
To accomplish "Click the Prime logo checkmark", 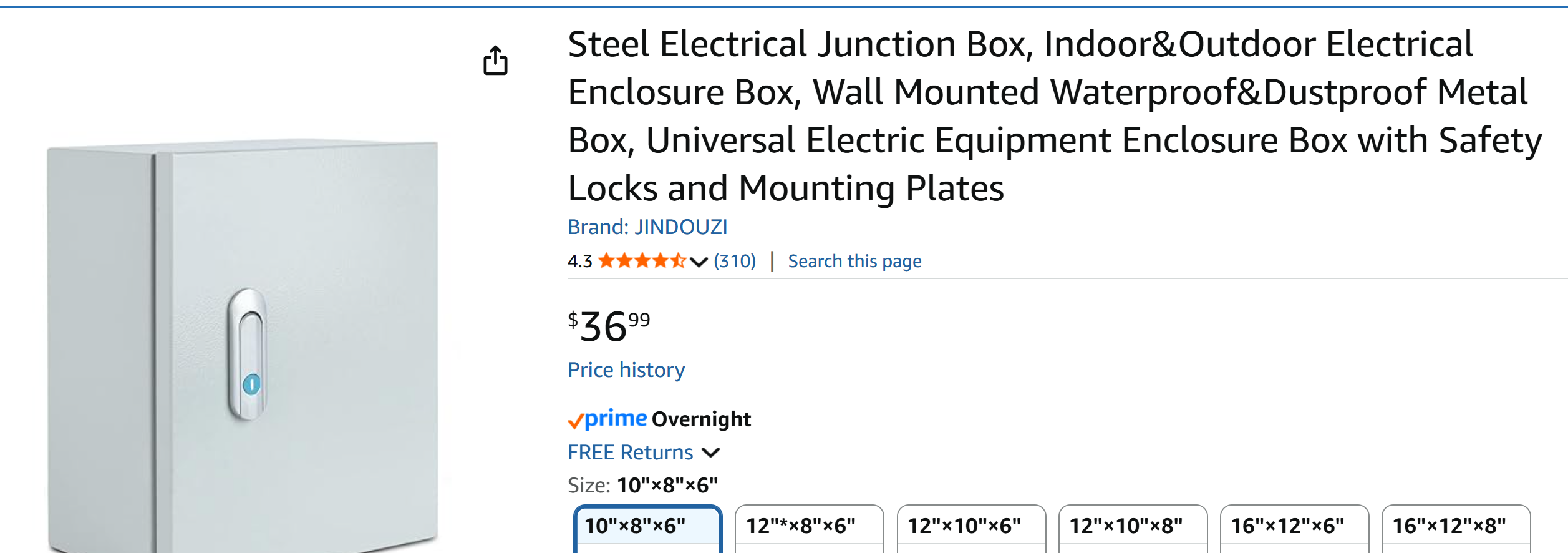I will (x=575, y=422).
